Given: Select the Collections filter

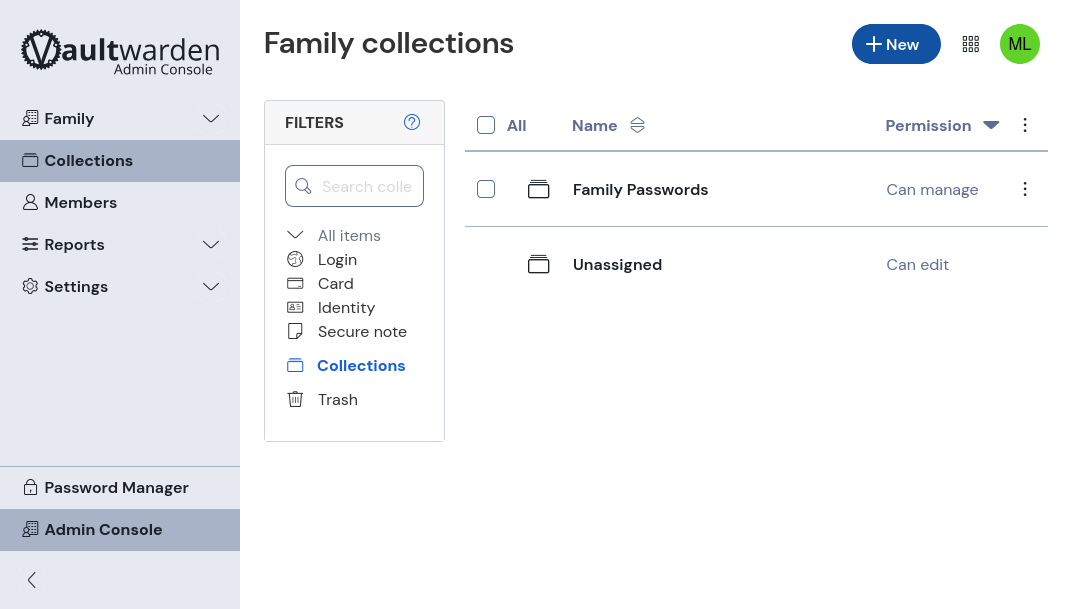Looking at the screenshot, I should tap(361, 366).
